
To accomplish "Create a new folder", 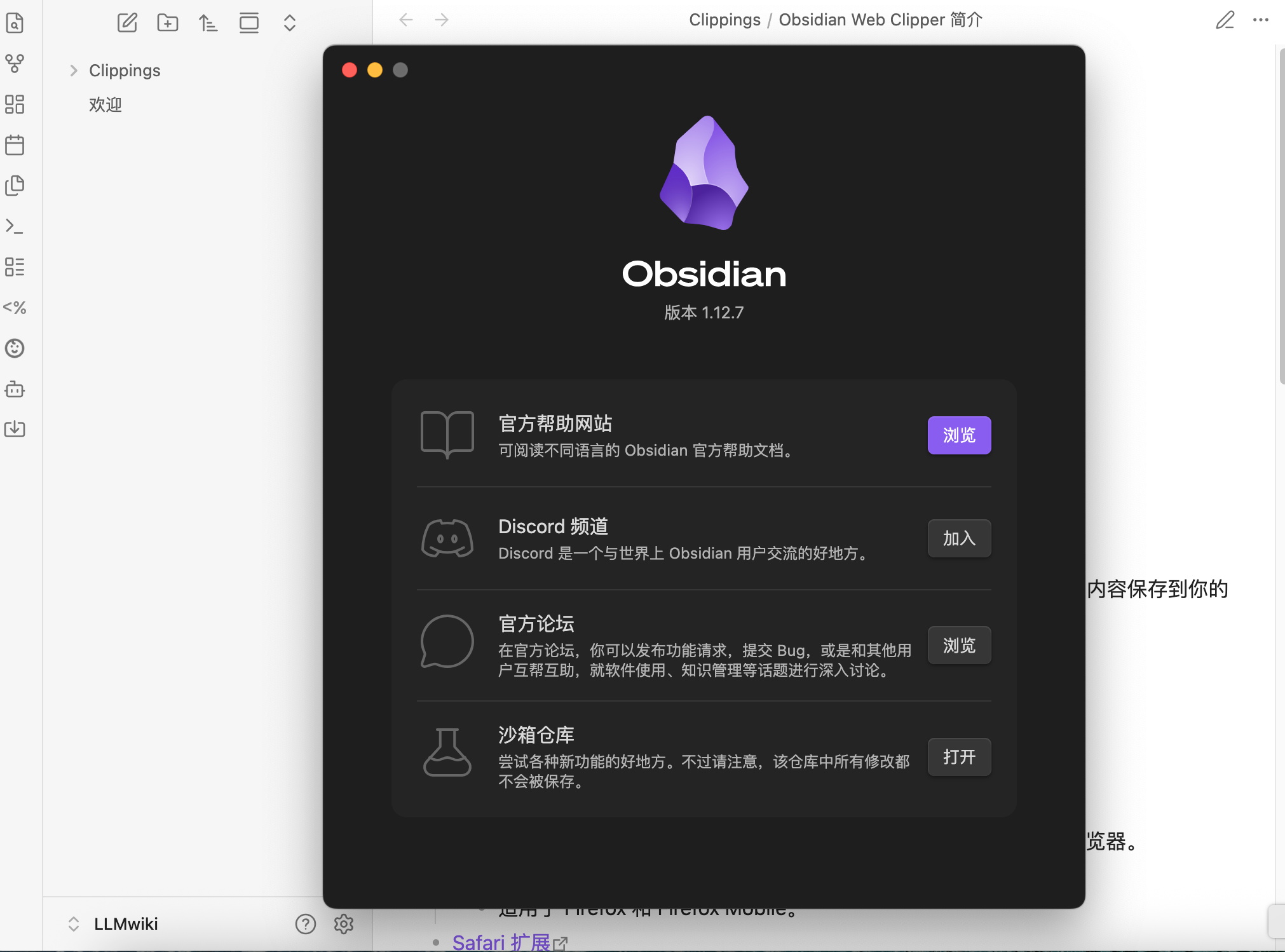I will [x=168, y=23].
